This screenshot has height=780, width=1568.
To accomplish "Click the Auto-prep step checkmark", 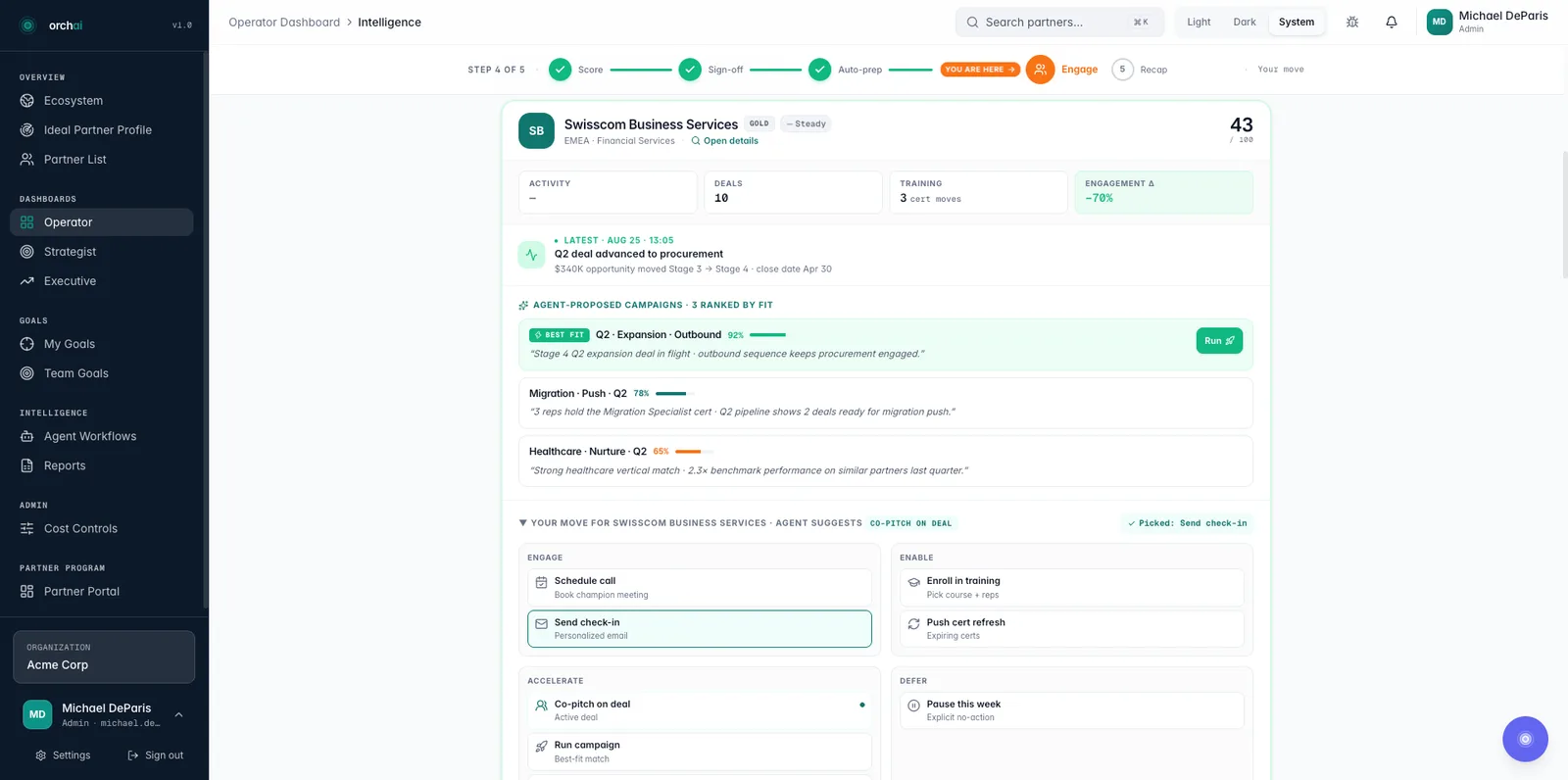I will (819, 70).
